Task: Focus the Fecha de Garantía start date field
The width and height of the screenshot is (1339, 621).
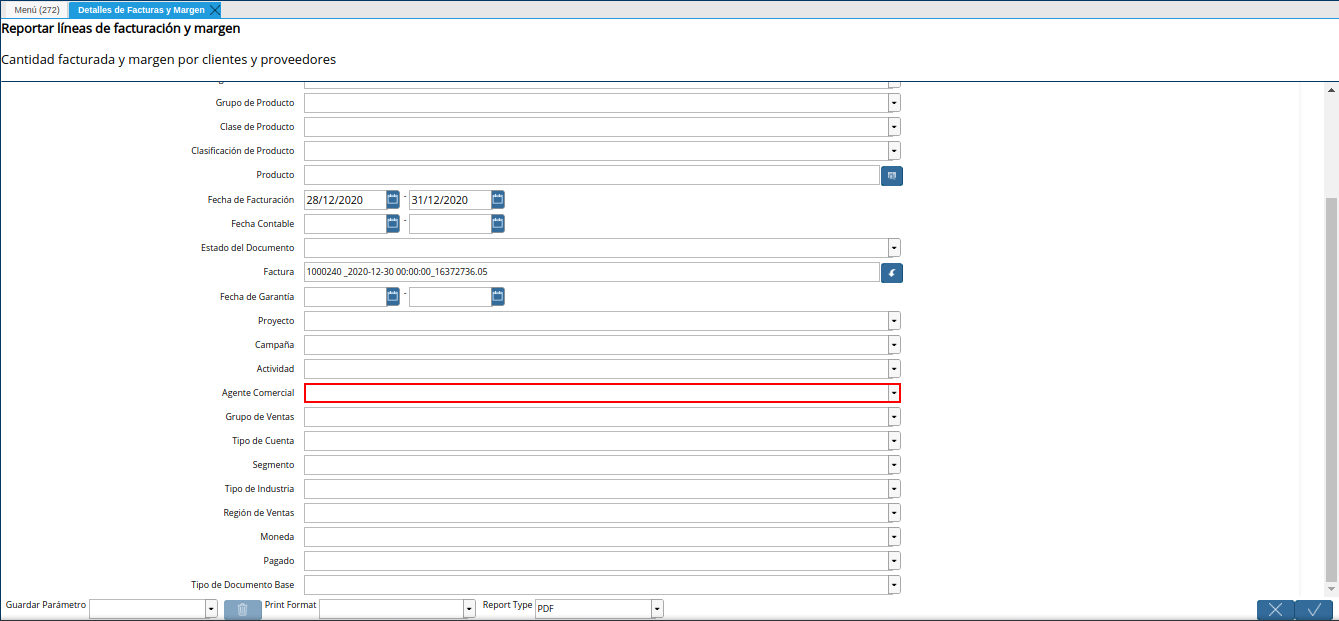Action: click(345, 297)
